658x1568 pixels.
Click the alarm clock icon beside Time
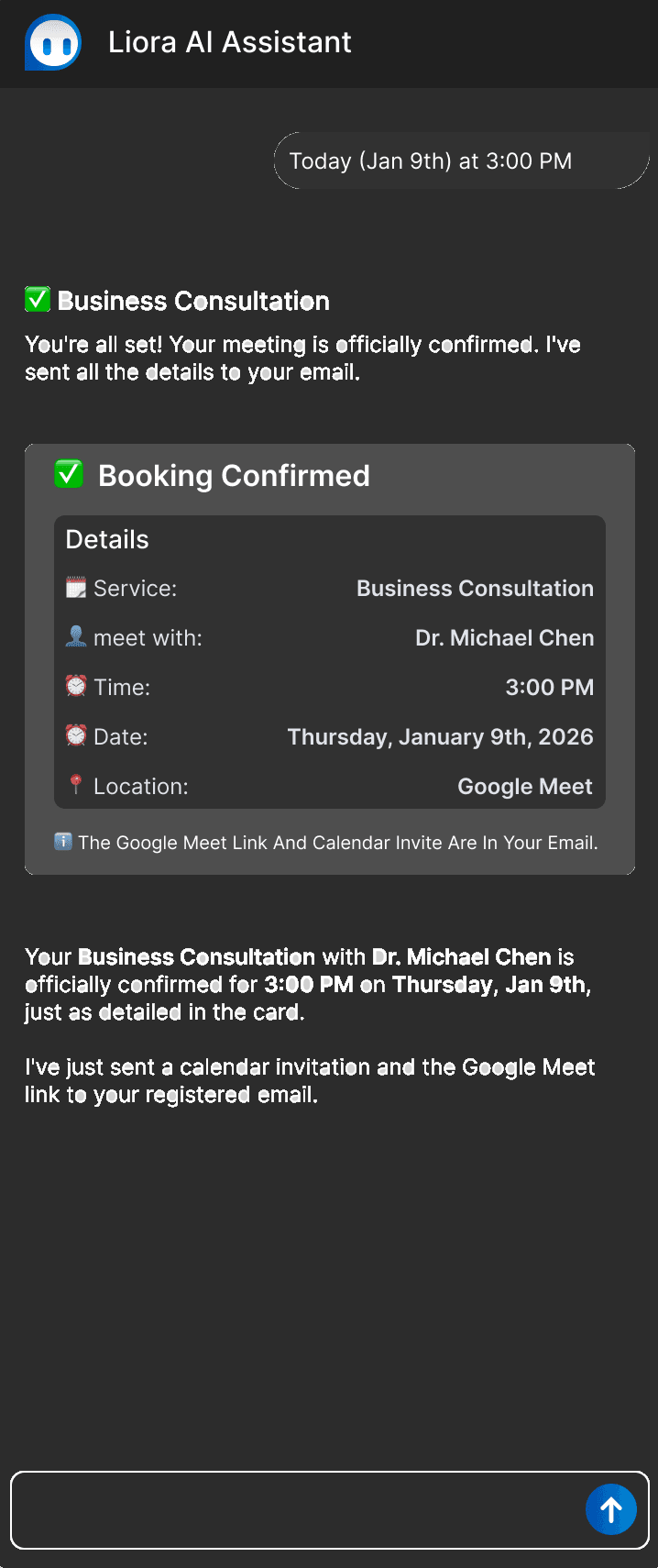pos(76,687)
